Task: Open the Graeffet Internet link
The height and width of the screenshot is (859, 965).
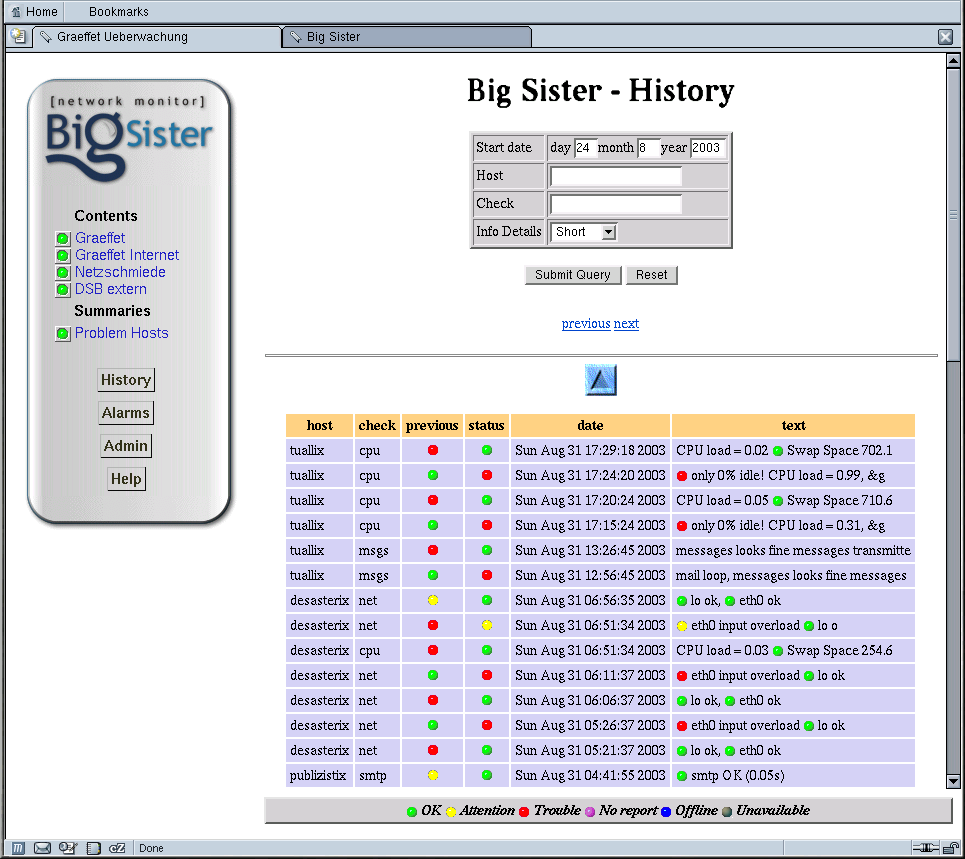Action: tap(127, 255)
